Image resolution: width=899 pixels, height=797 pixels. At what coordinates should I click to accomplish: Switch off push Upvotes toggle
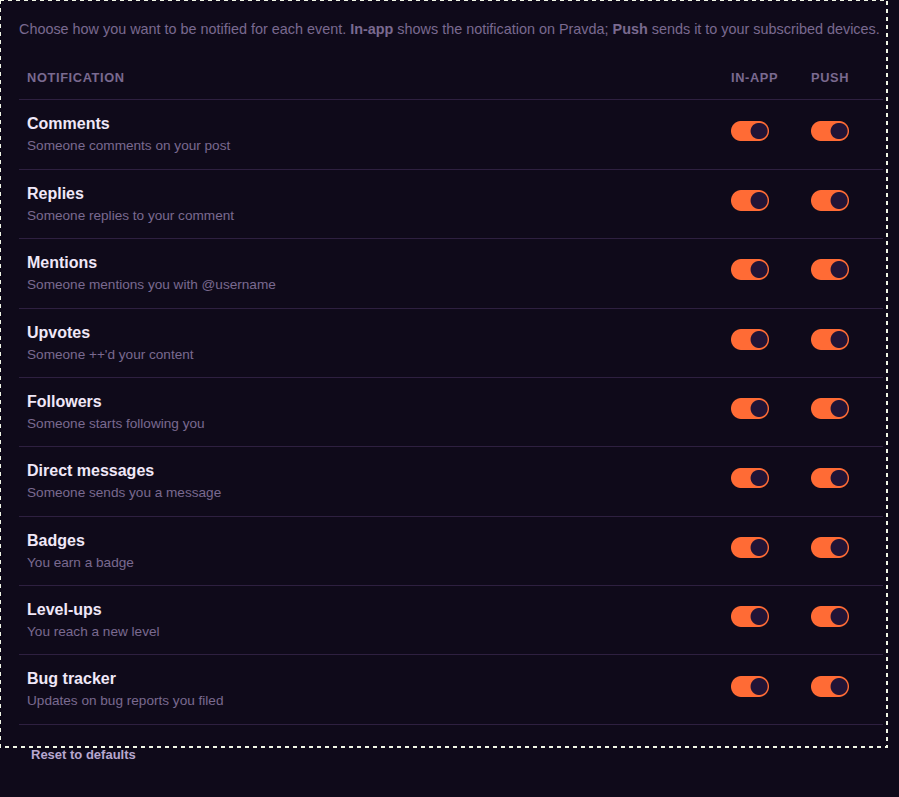pos(830,339)
